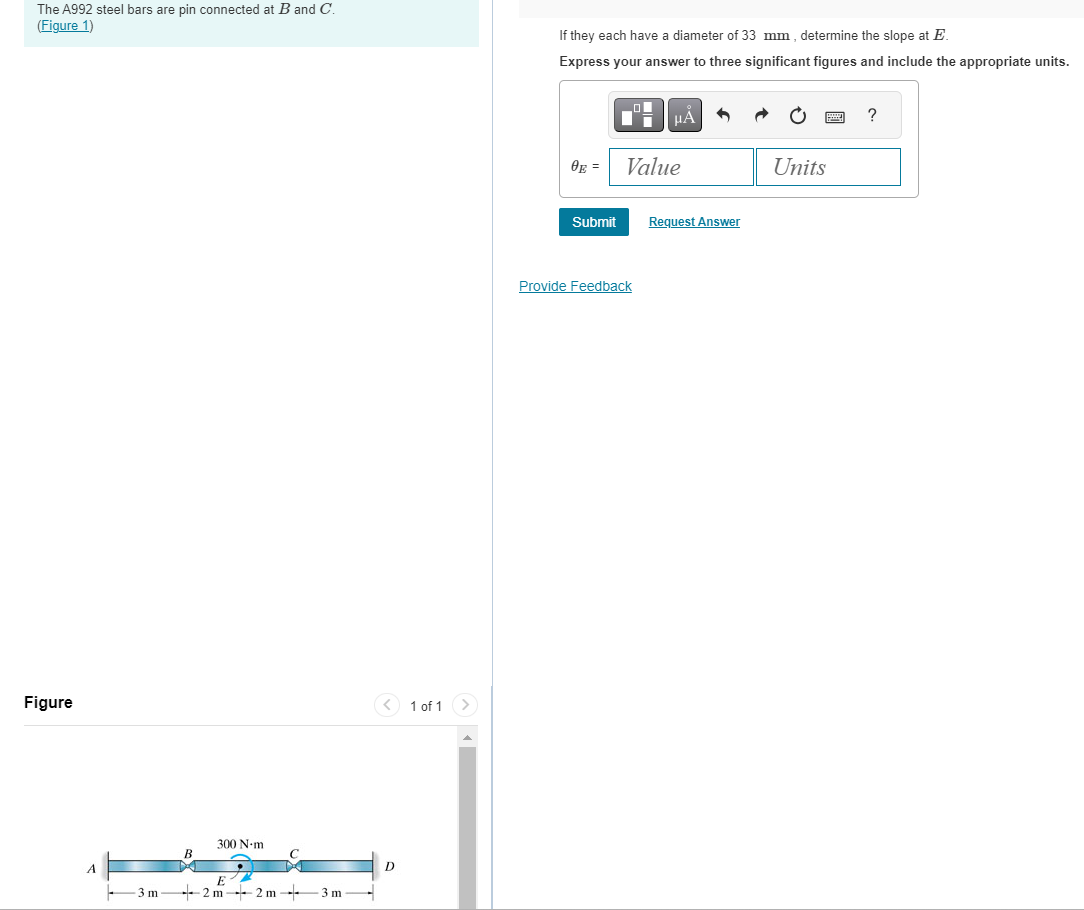
Task: Click the 'Express your answer' instruction text
Action: point(814,62)
